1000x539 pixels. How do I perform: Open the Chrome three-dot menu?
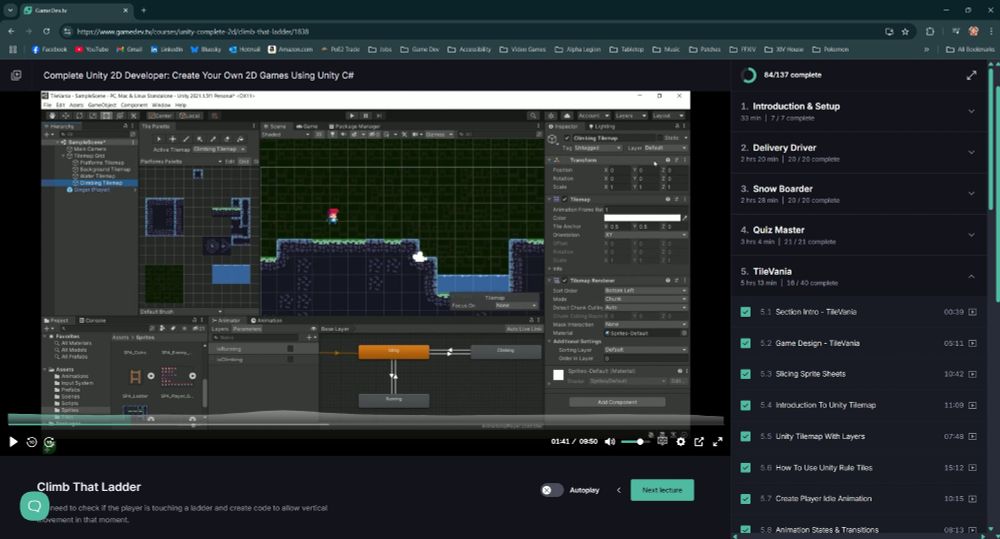click(x=990, y=31)
